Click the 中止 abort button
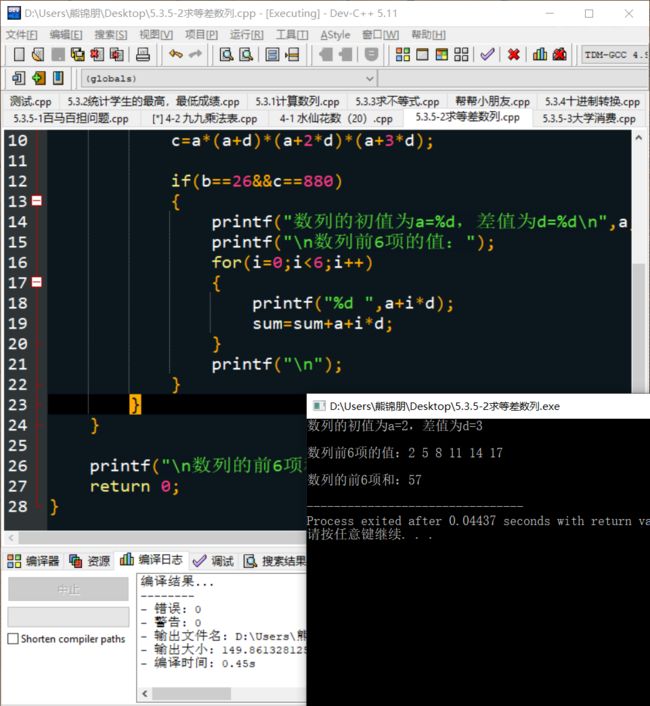650x706 pixels. 68,590
